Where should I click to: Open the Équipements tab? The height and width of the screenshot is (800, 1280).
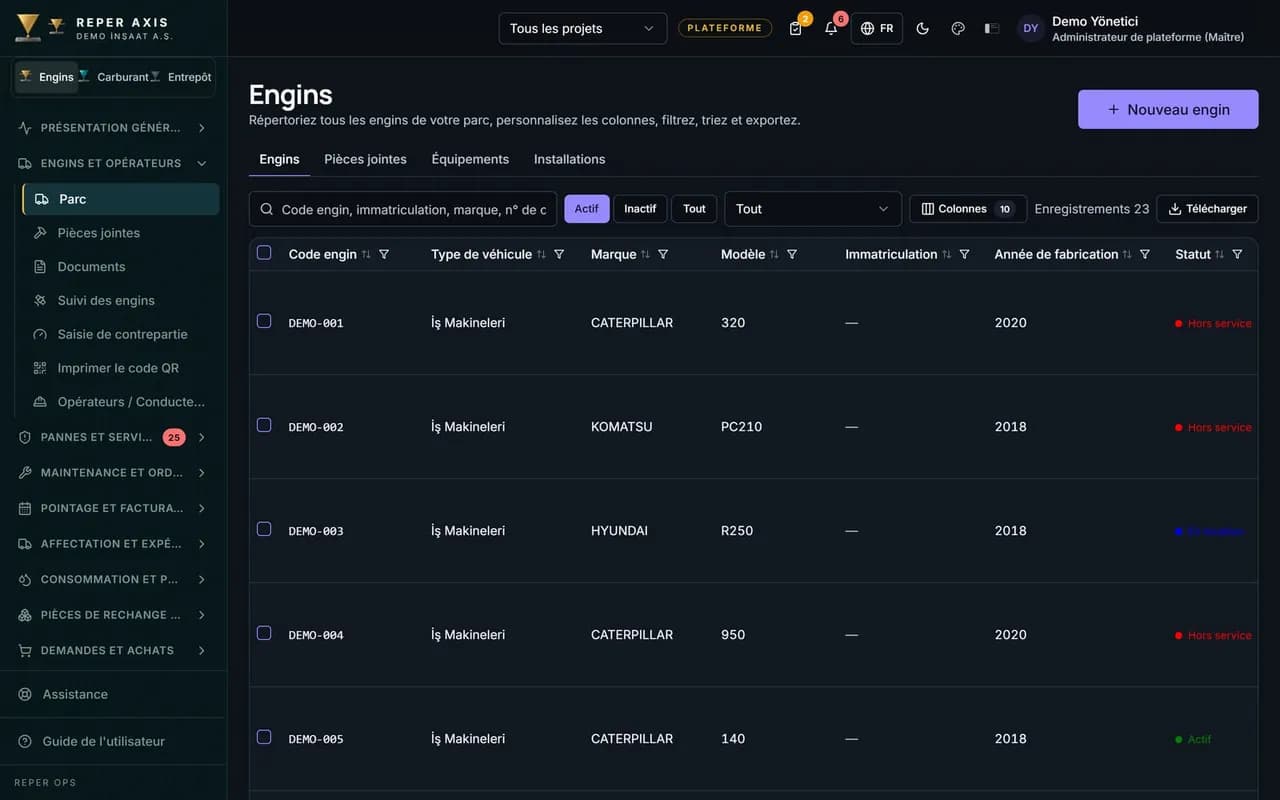point(470,159)
